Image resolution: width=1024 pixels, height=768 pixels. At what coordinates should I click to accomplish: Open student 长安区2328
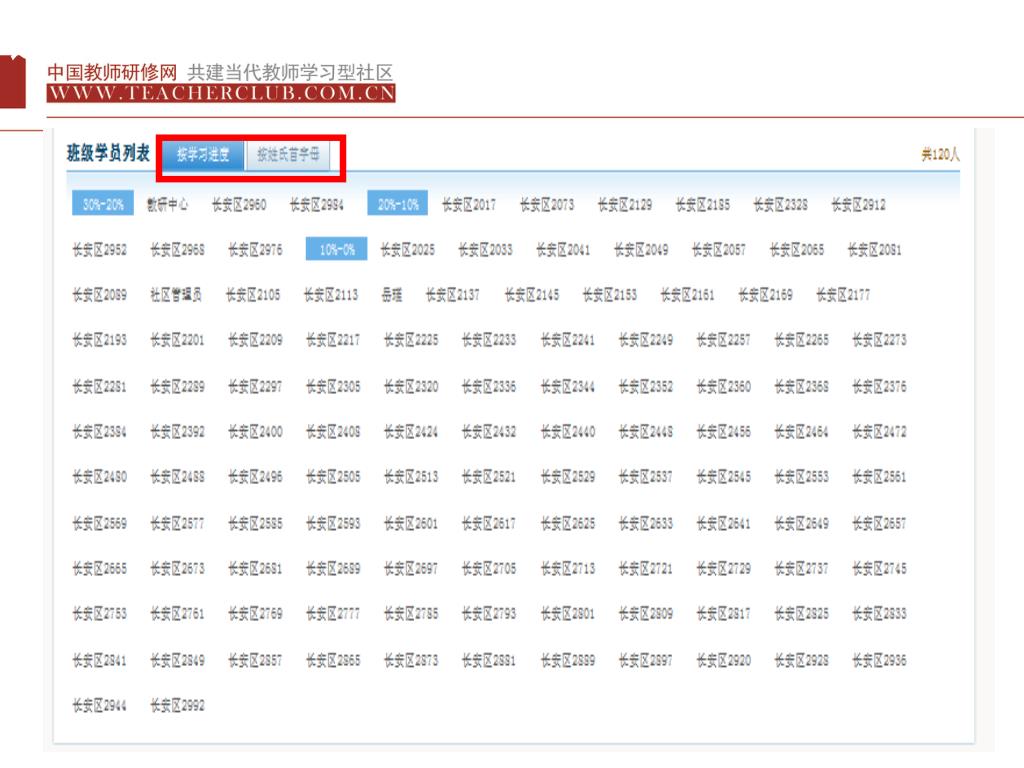[780, 205]
